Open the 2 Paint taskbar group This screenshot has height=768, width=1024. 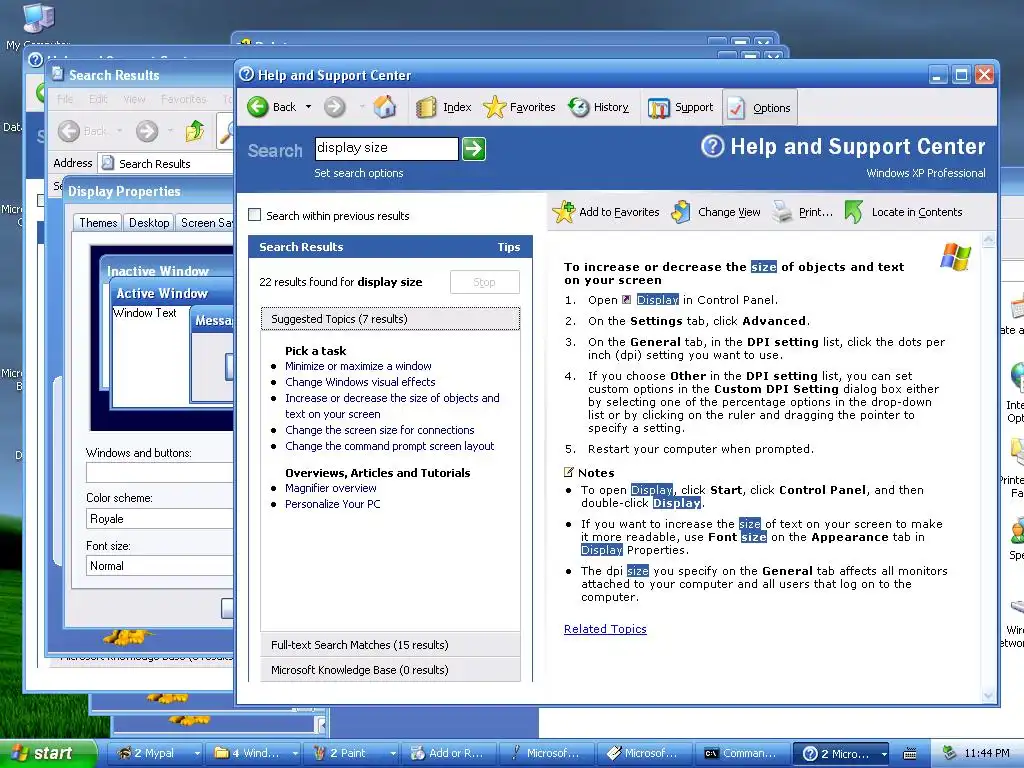[x=353, y=753]
